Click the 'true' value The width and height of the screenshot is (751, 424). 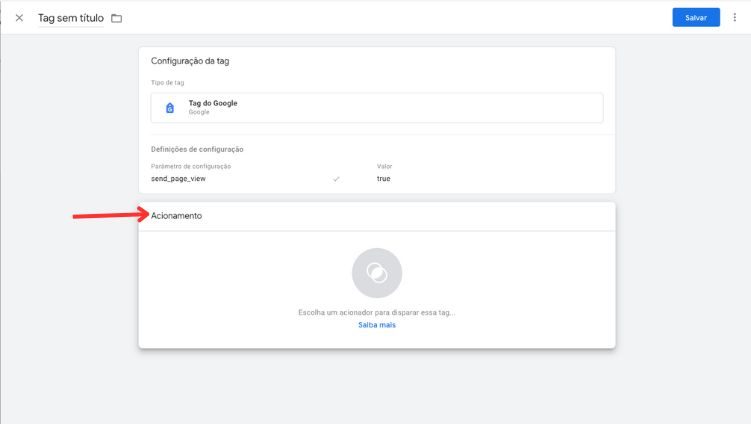pos(384,179)
